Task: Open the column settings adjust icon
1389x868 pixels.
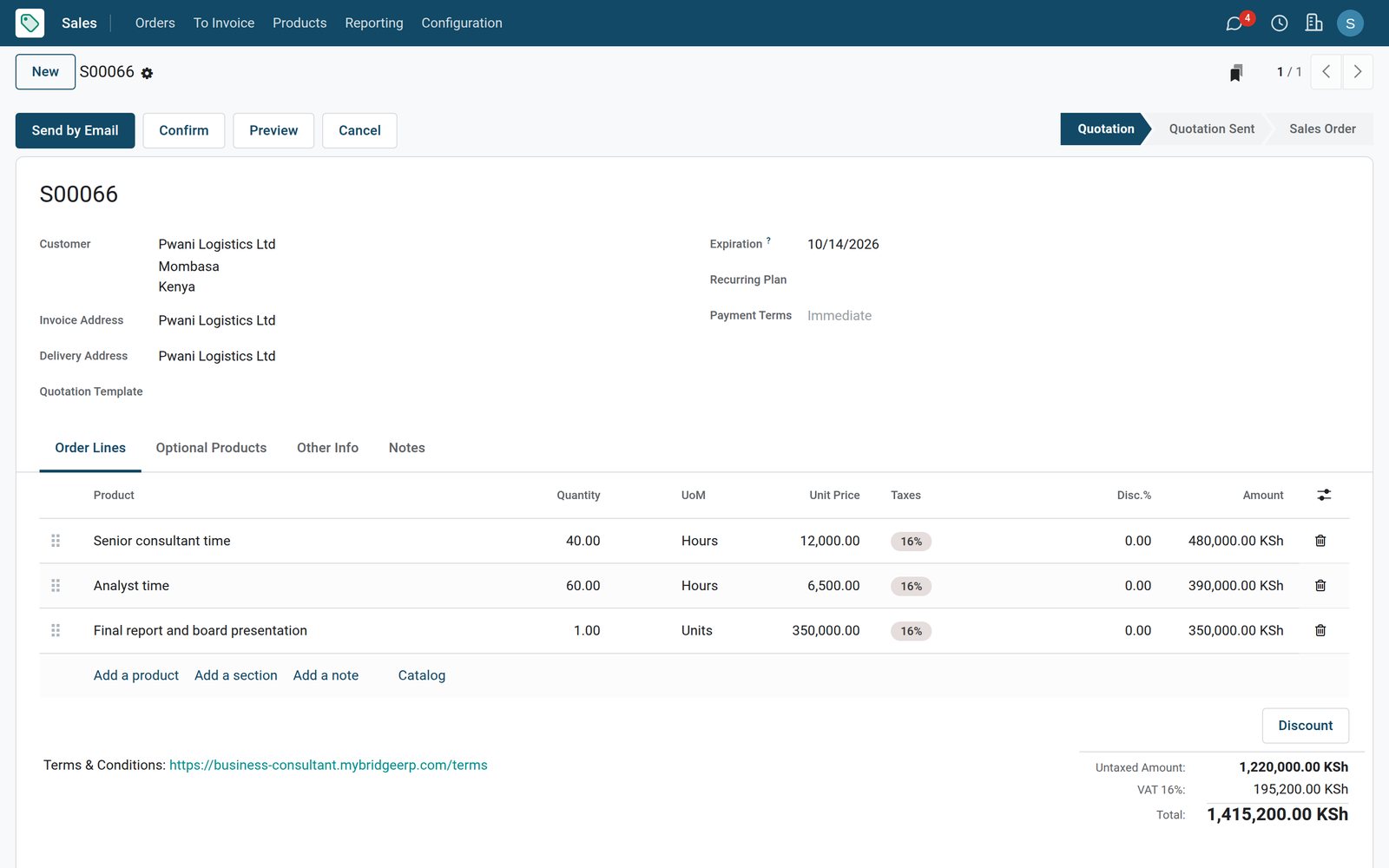Action: (x=1324, y=495)
